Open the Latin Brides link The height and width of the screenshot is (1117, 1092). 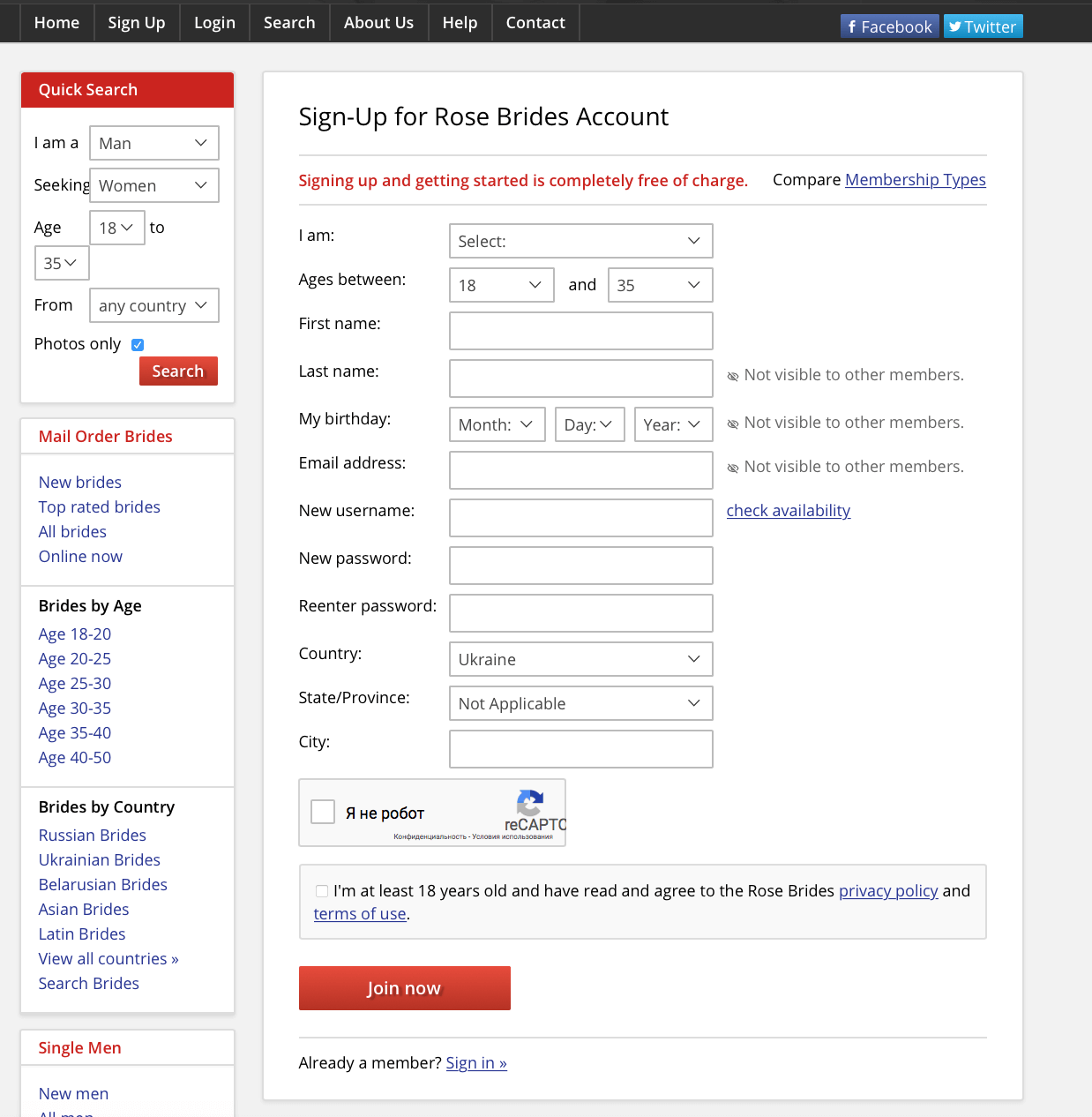click(x=82, y=934)
